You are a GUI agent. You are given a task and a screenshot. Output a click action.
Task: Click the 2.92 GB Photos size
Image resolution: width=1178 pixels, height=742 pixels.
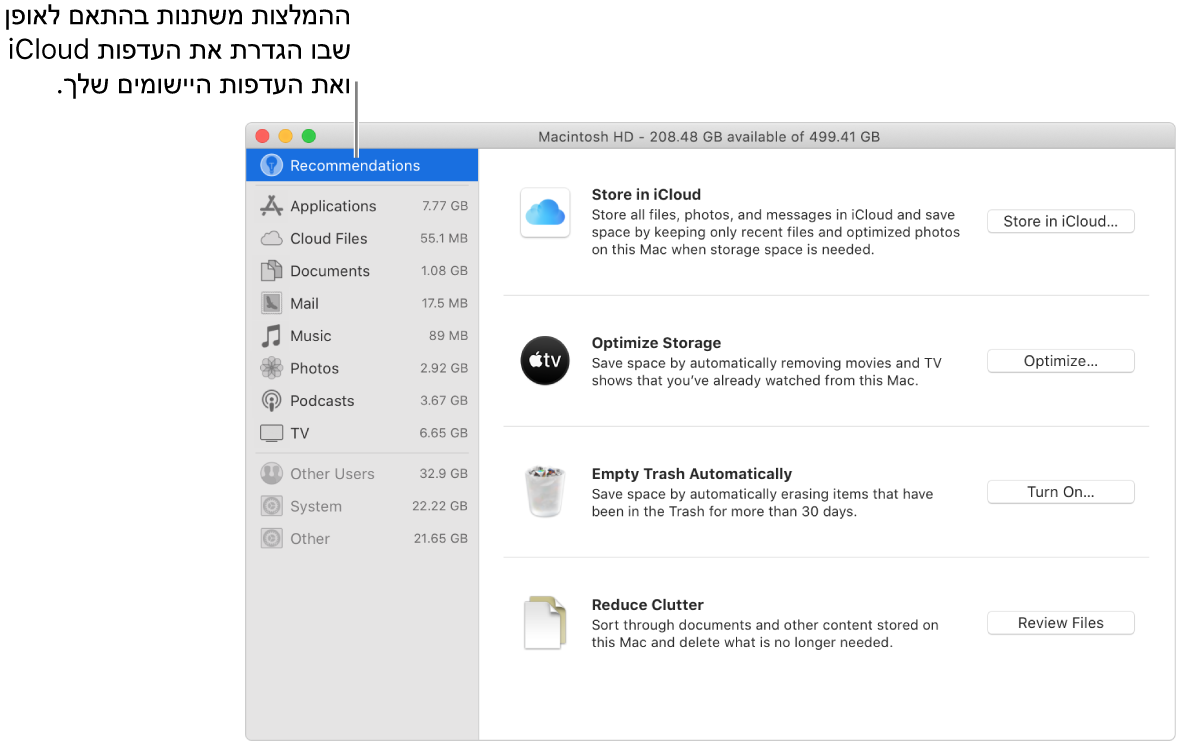point(443,368)
